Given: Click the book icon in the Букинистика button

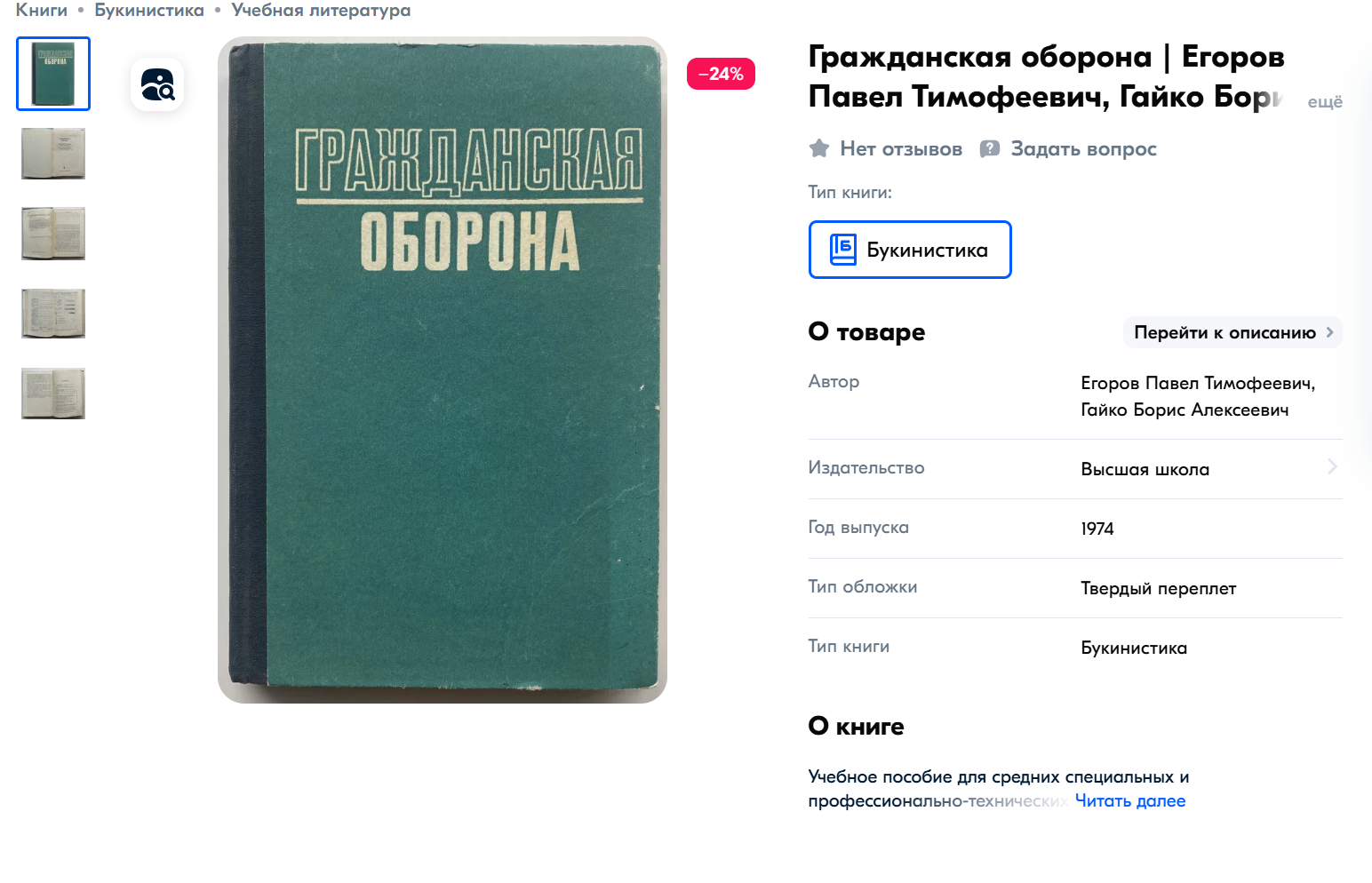Looking at the screenshot, I should pyautogui.click(x=842, y=250).
